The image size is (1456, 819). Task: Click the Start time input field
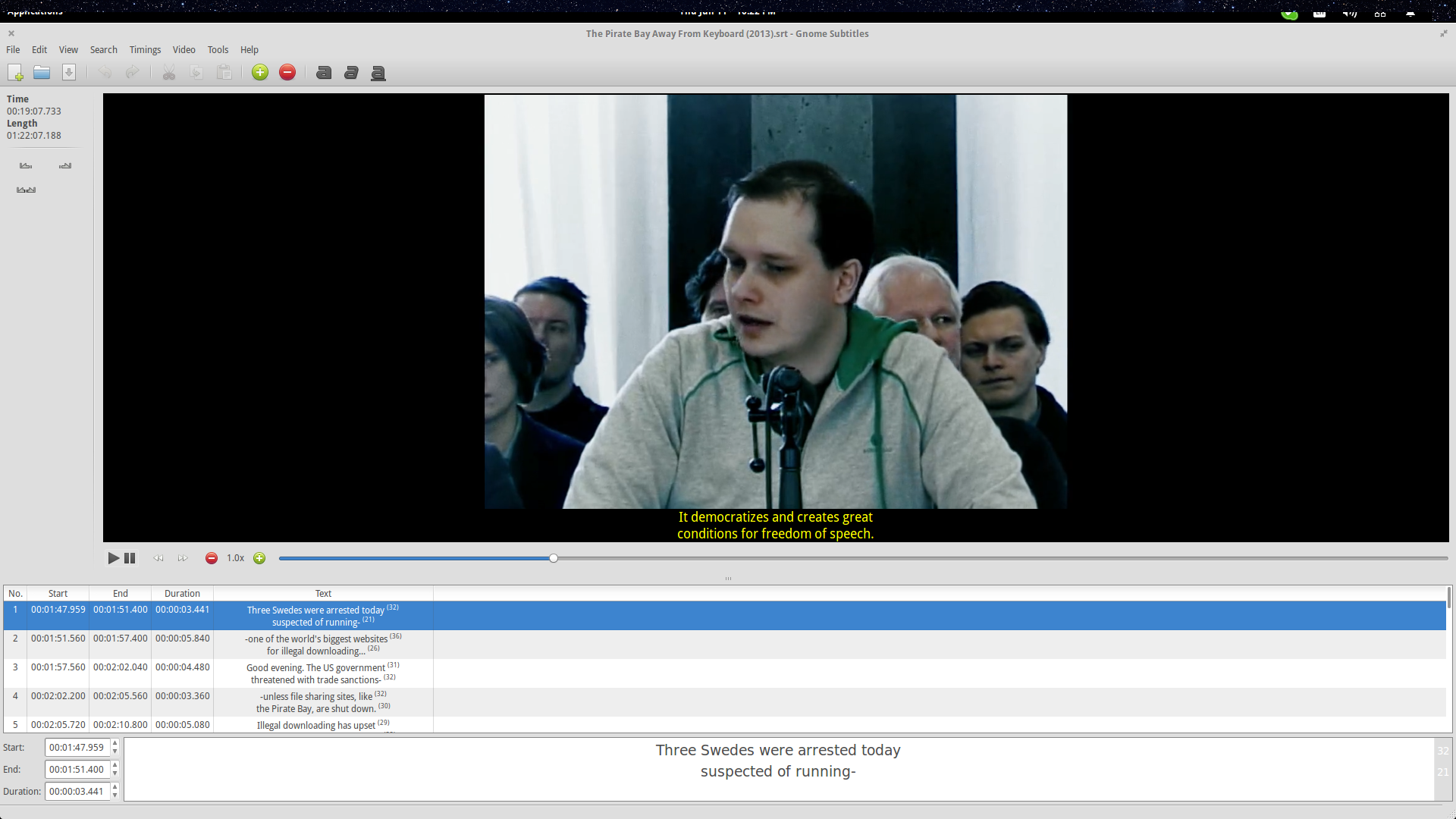[x=77, y=748]
